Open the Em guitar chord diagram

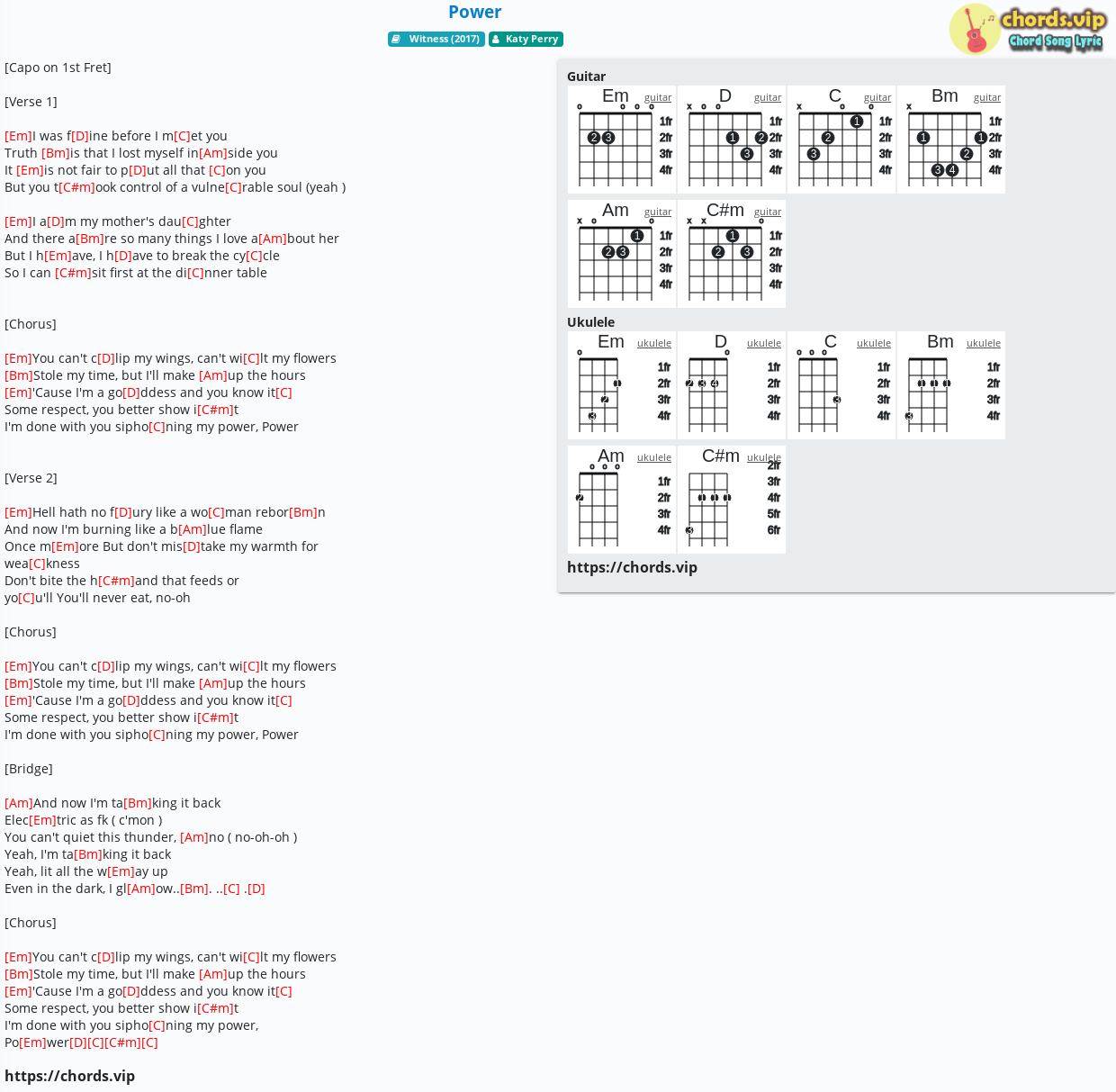pyautogui.click(x=622, y=140)
